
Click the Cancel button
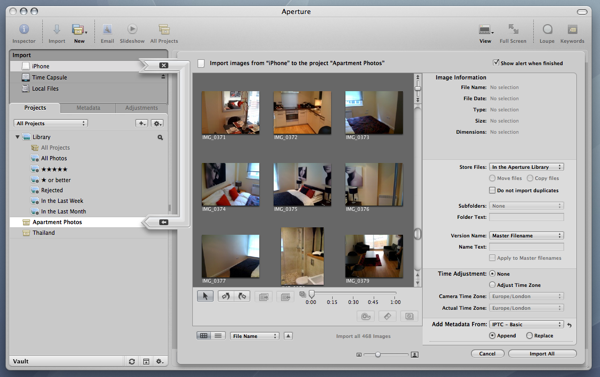point(487,354)
